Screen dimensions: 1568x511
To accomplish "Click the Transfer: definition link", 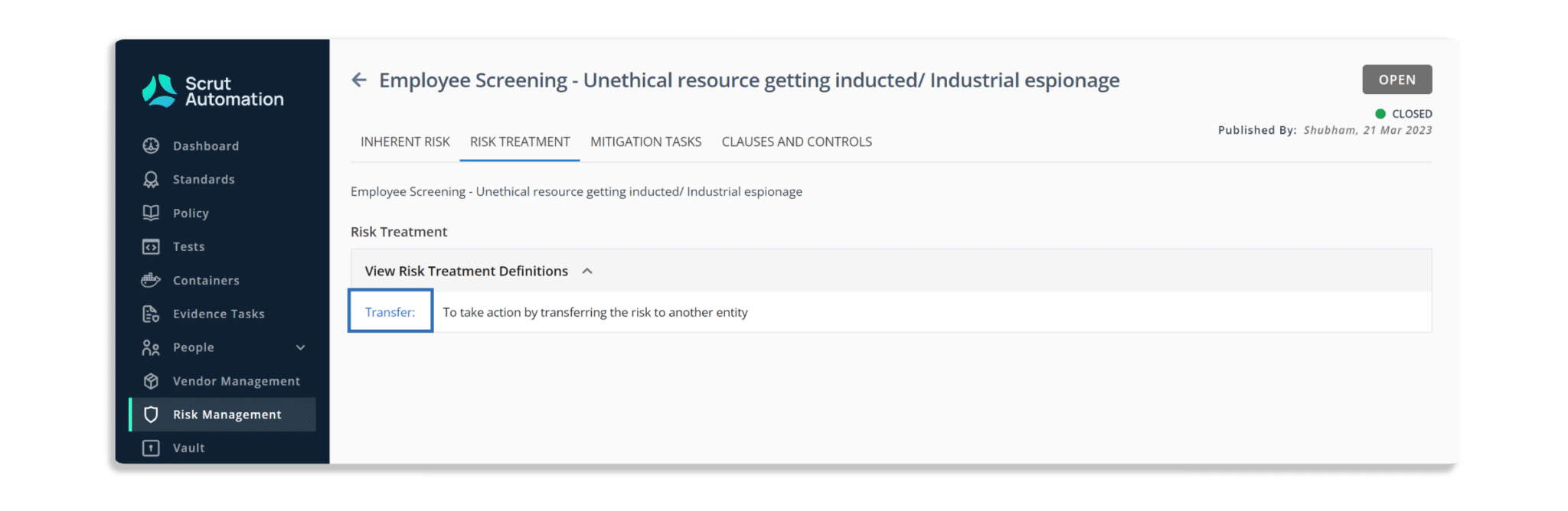I will [x=390, y=312].
